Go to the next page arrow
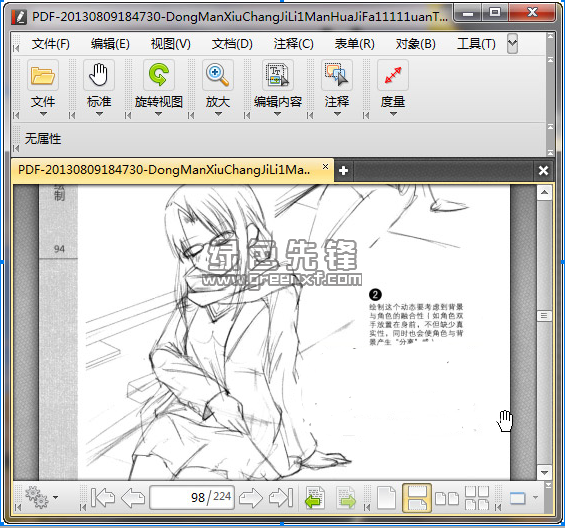Screen dimensions: 565x528 pos(251,498)
